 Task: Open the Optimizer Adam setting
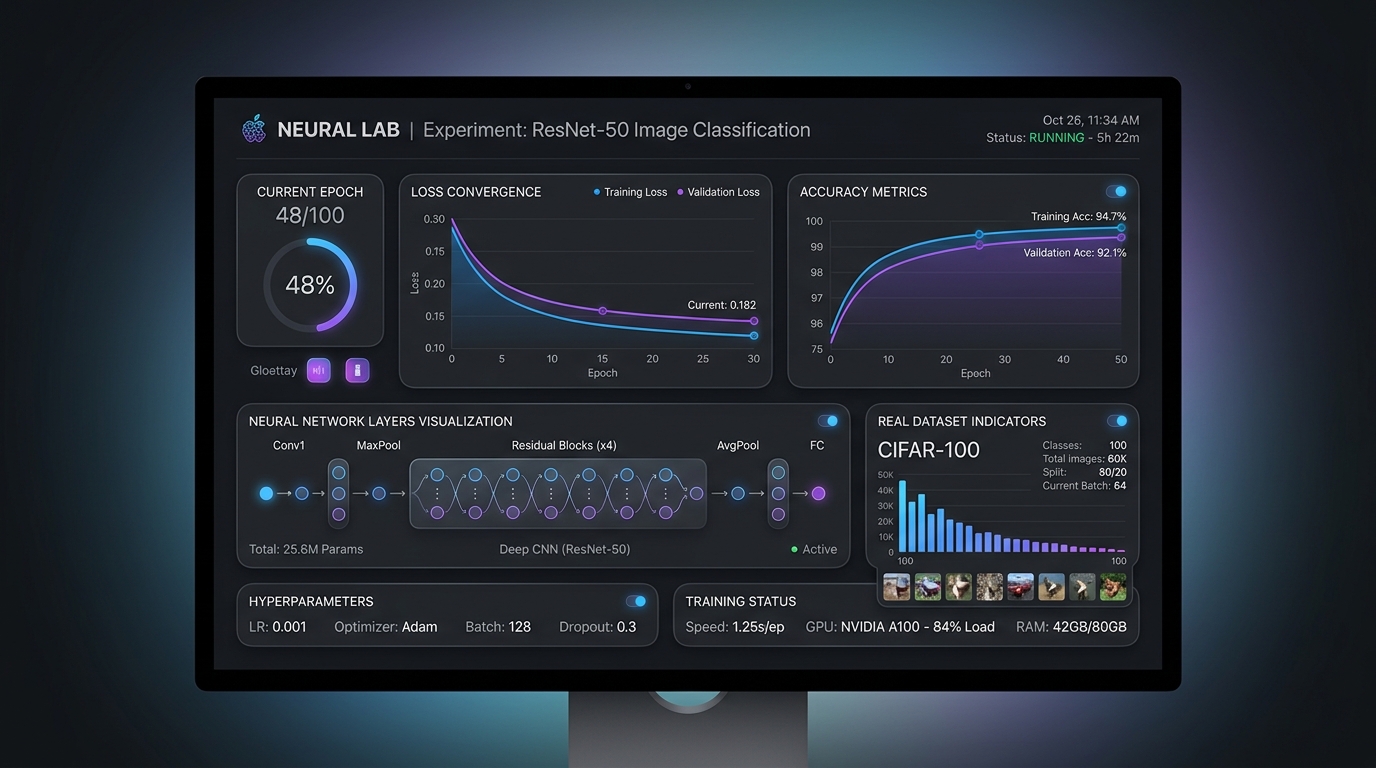386,627
